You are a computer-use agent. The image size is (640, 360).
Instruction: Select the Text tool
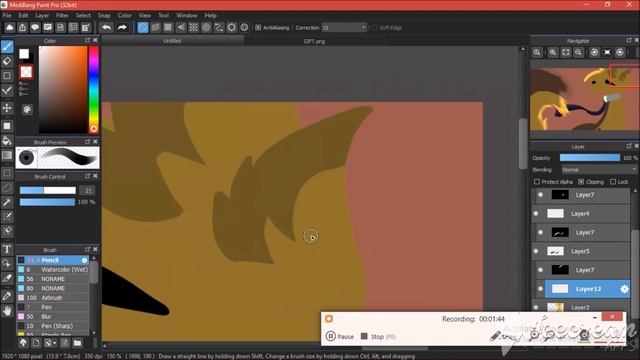tap(7, 249)
